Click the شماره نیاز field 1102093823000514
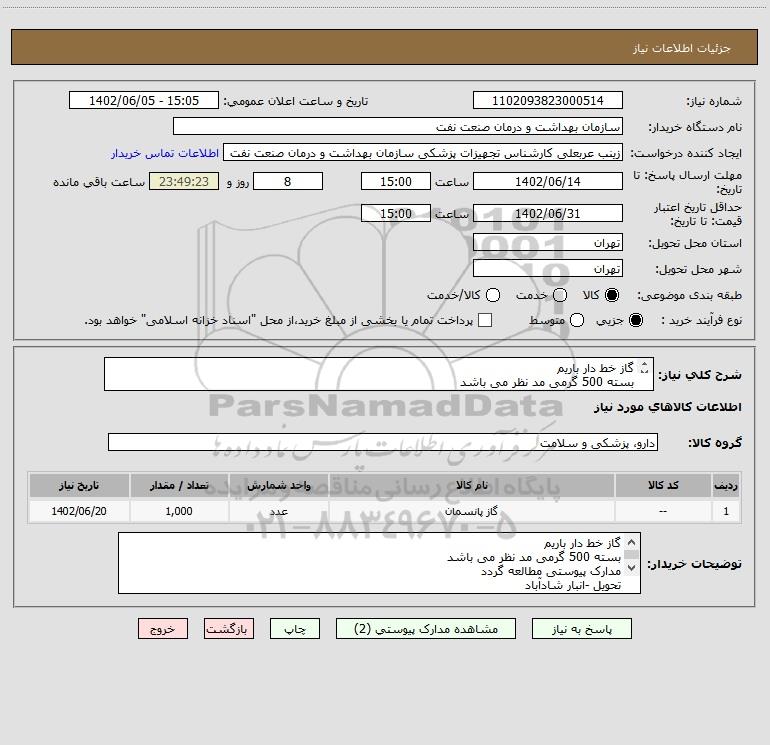770x745 pixels. (x=548, y=100)
